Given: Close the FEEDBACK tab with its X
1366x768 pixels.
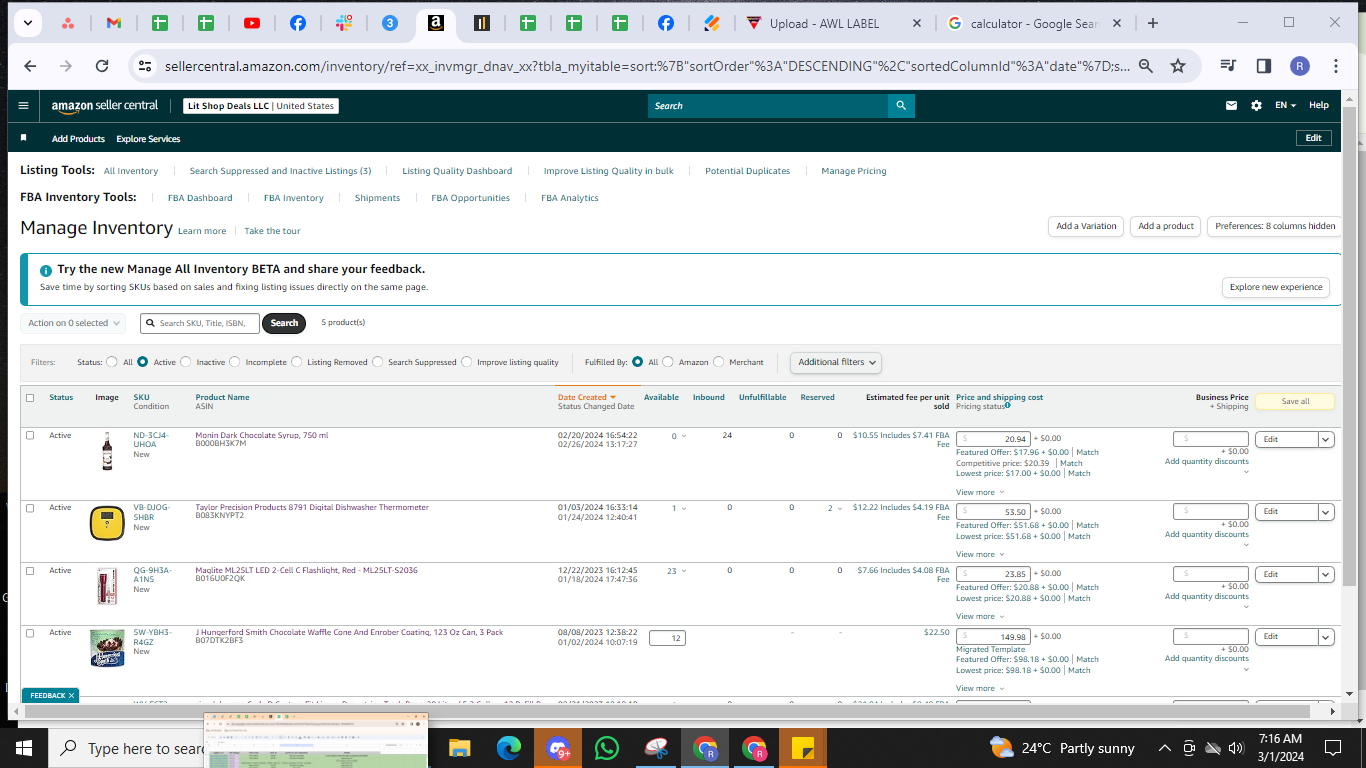Looking at the screenshot, I should [x=72, y=695].
